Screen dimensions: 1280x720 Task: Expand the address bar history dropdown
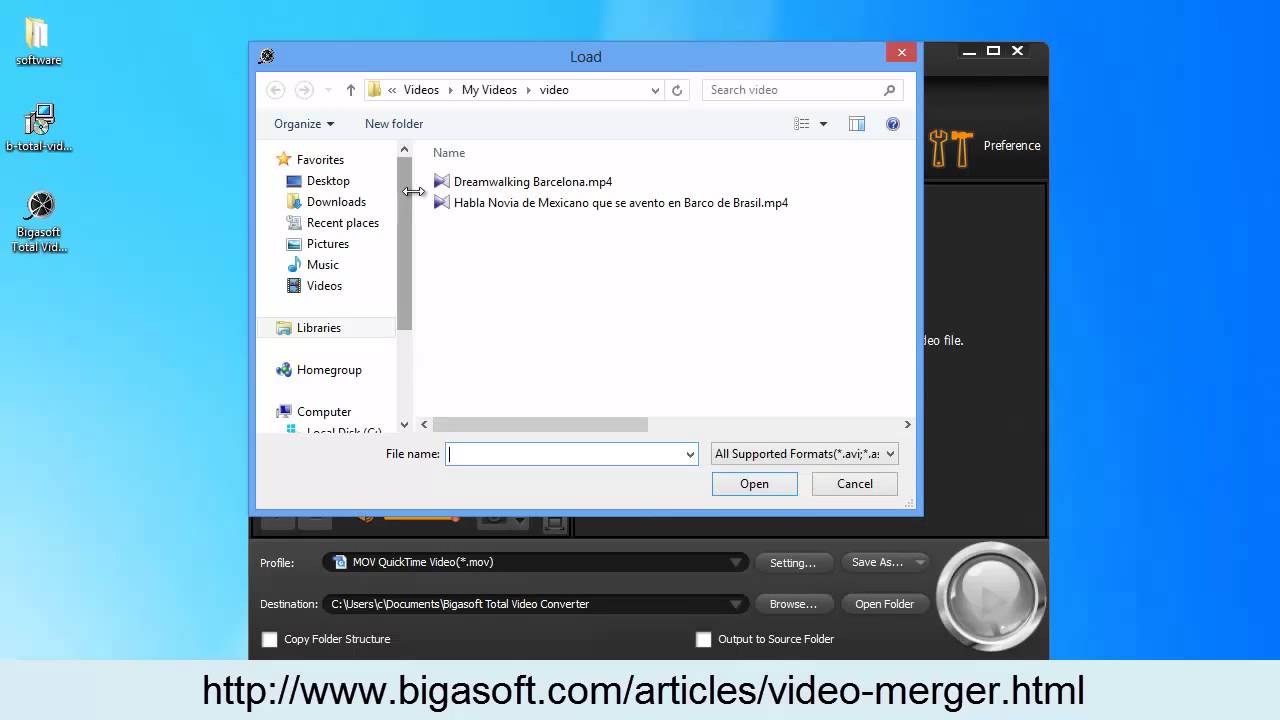[655, 90]
